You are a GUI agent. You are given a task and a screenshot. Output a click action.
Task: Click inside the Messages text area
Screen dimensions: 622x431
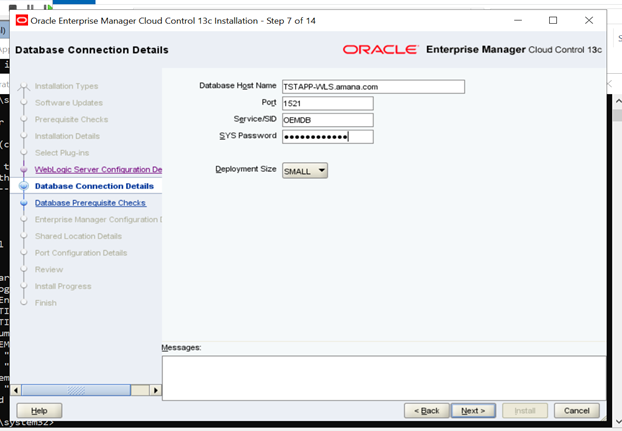(385, 377)
